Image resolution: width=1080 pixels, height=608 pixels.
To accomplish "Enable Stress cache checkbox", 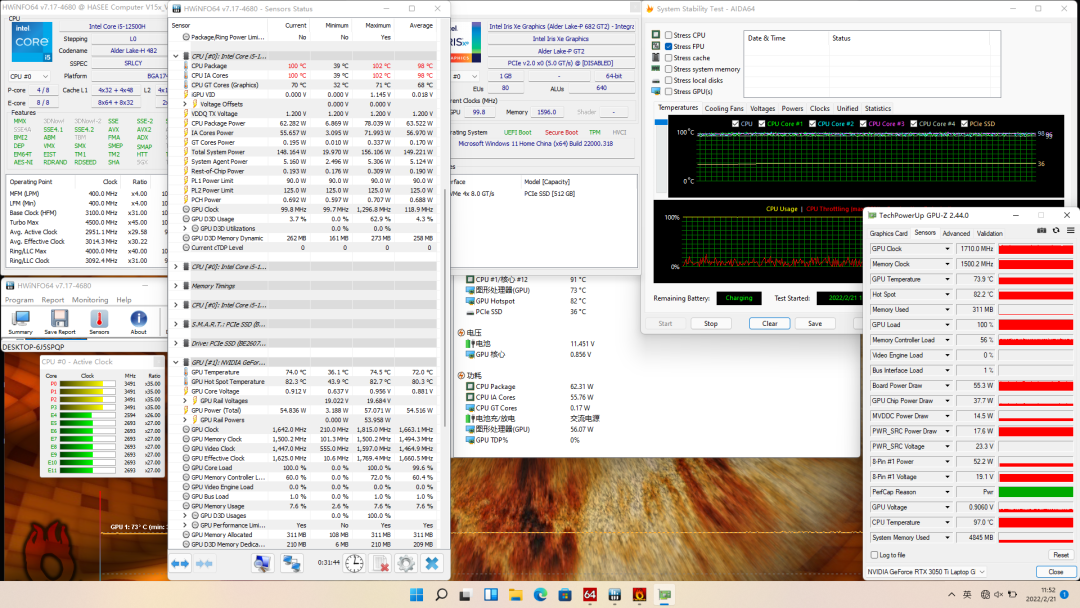I will pyautogui.click(x=668, y=58).
